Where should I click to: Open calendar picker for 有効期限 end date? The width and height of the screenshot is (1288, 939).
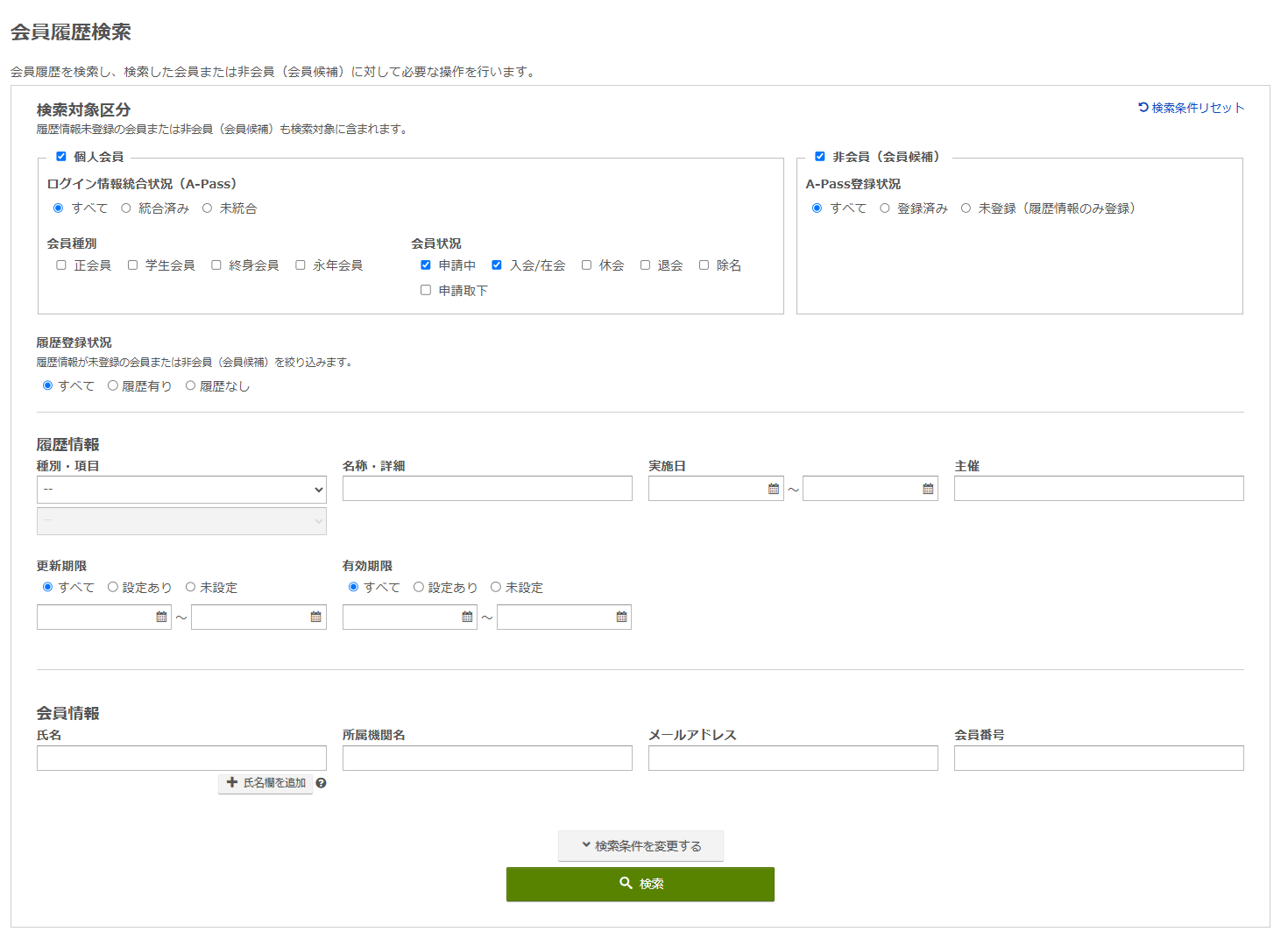pyautogui.click(x=622, y=617)
